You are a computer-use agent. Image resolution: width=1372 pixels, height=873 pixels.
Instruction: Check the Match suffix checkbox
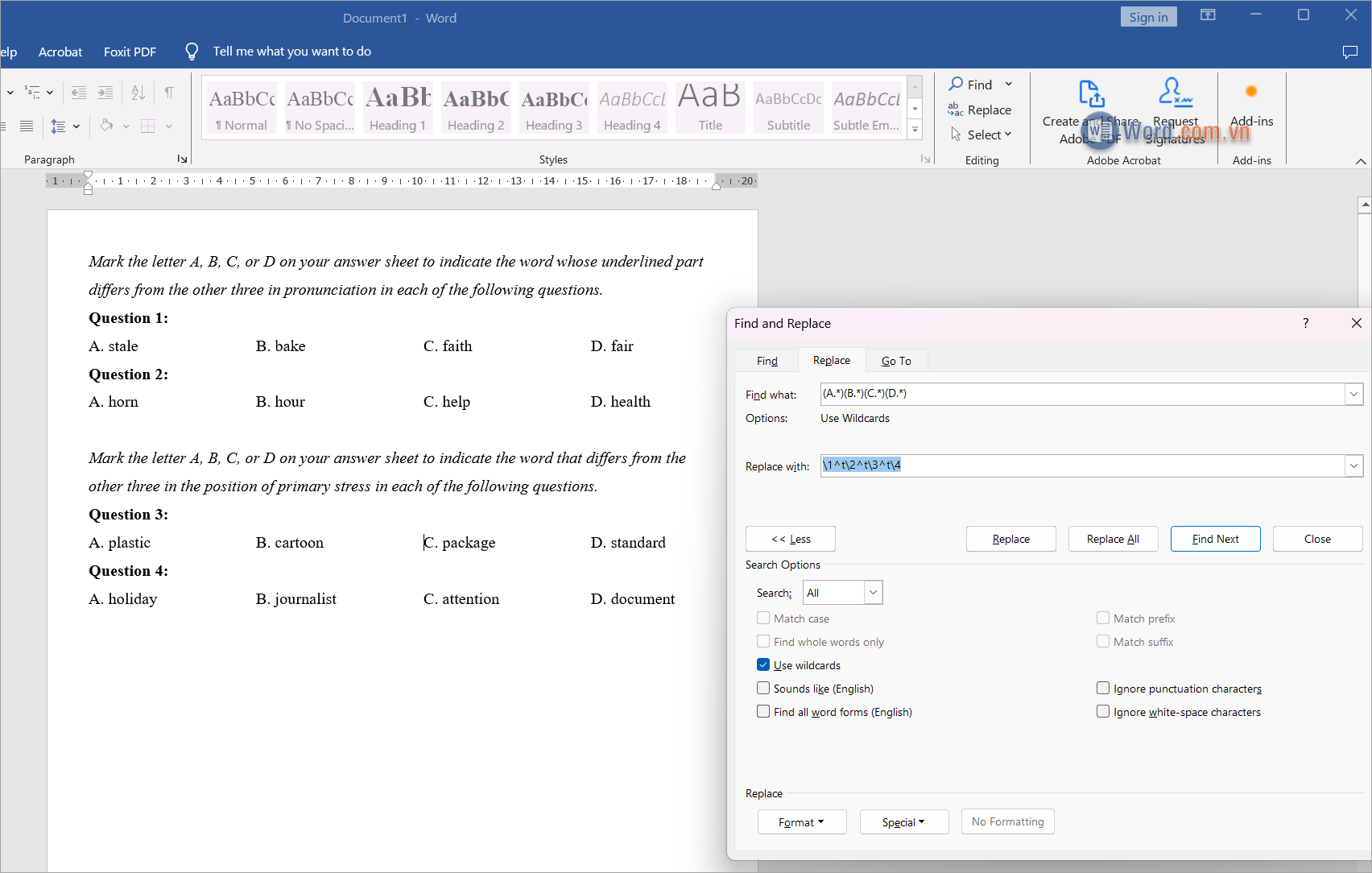point(1103,642)
